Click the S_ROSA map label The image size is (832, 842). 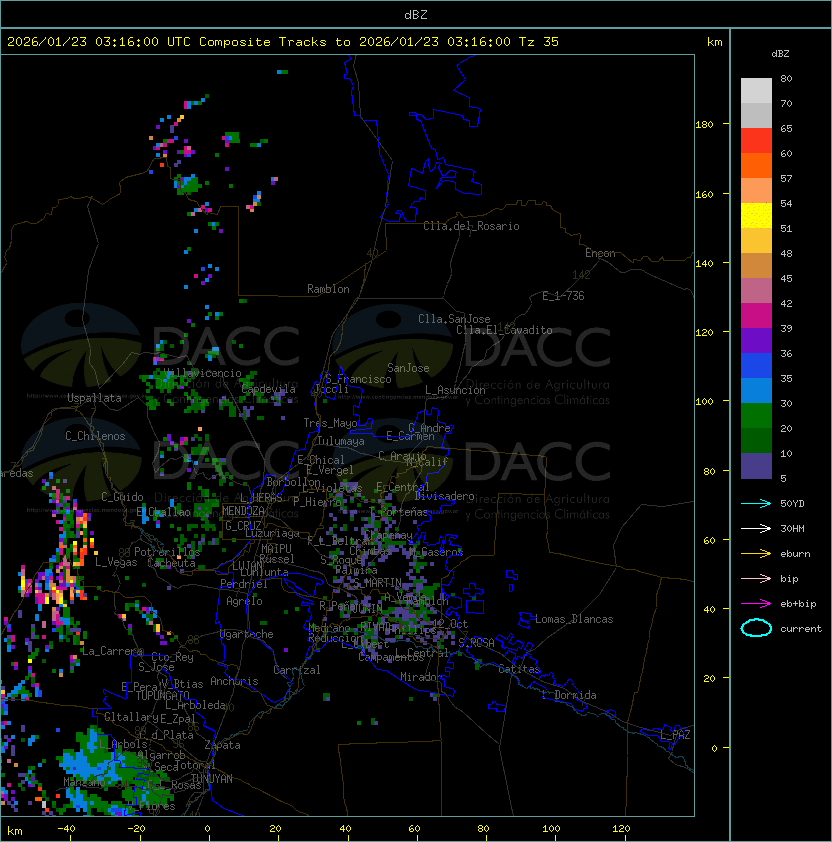pyautogui.click(x=476, y=643)
